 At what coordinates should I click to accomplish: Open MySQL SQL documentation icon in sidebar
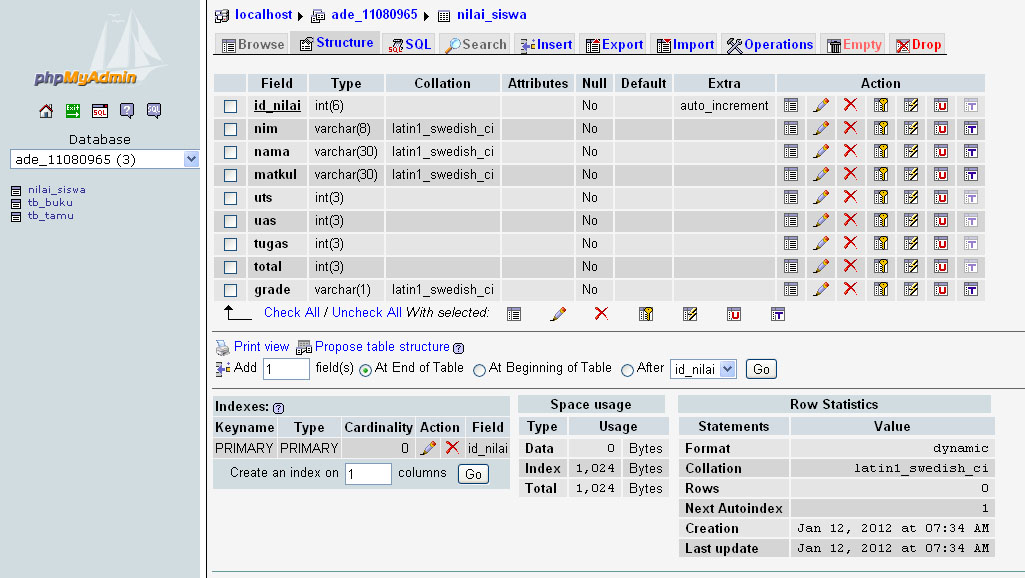click(x=154, y=110)
